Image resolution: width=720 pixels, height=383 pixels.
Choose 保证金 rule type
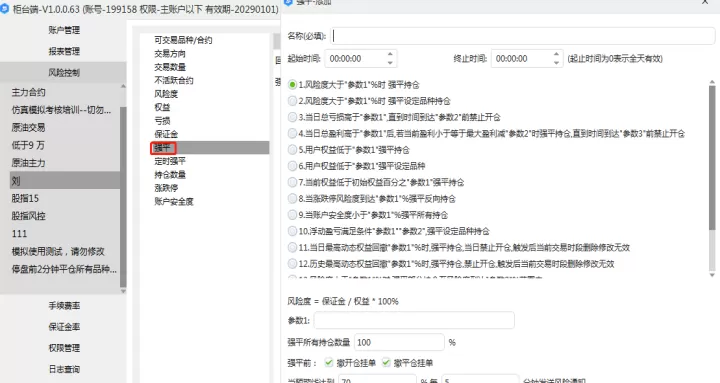click(166, 134)
